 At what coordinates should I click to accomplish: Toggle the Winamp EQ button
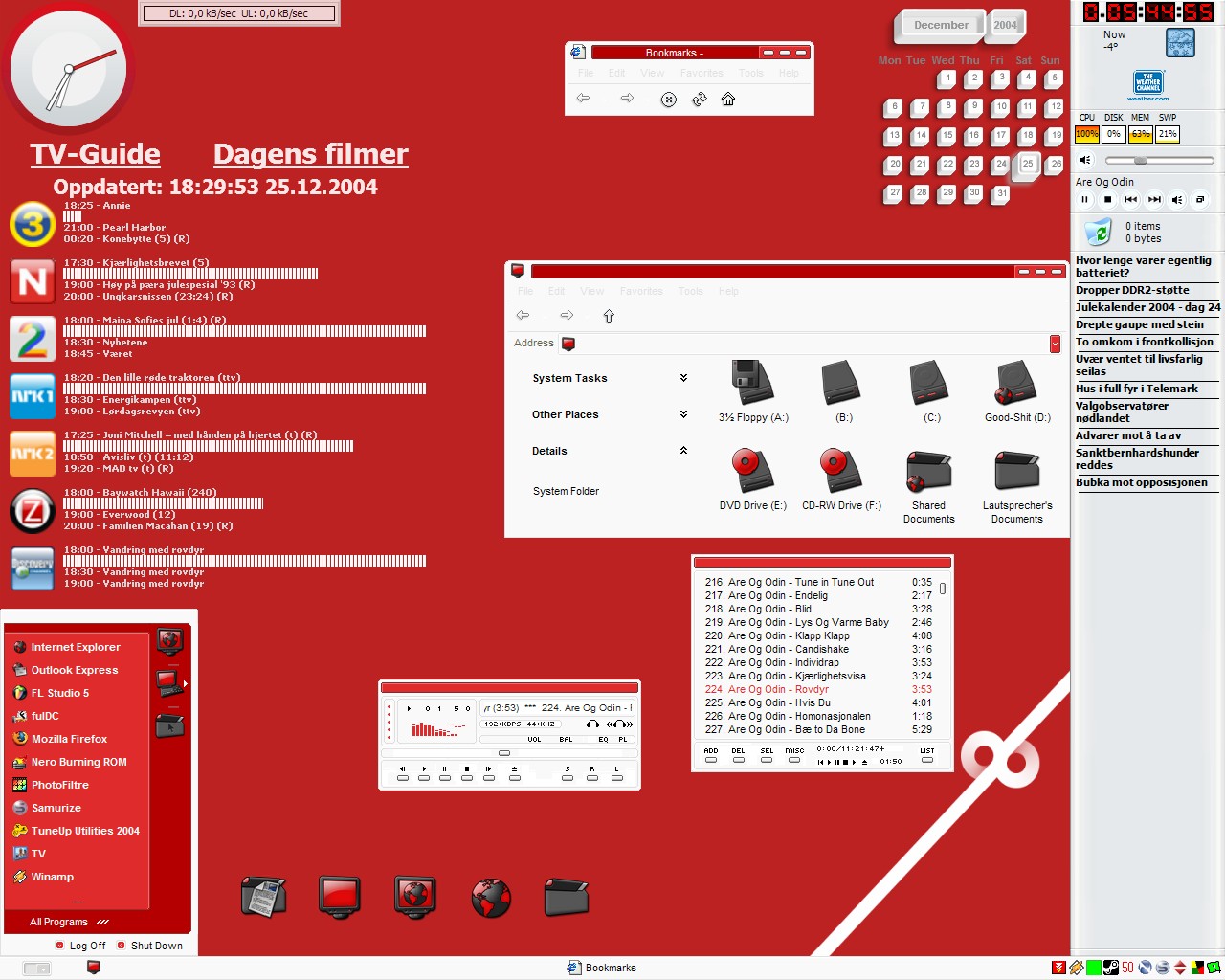pyautogui.click(x=603, y=739)
